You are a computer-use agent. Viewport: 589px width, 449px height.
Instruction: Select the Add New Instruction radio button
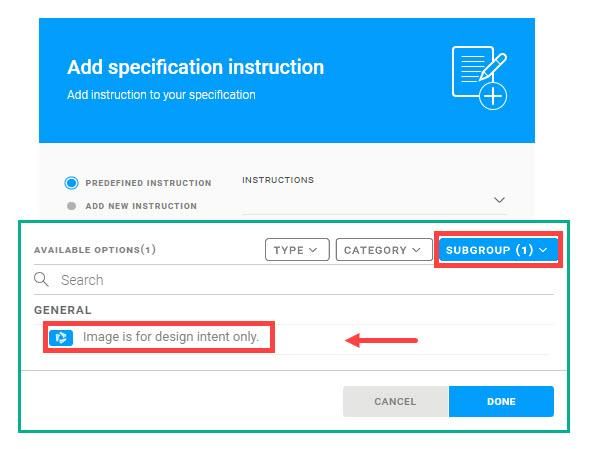click(71, 206)
